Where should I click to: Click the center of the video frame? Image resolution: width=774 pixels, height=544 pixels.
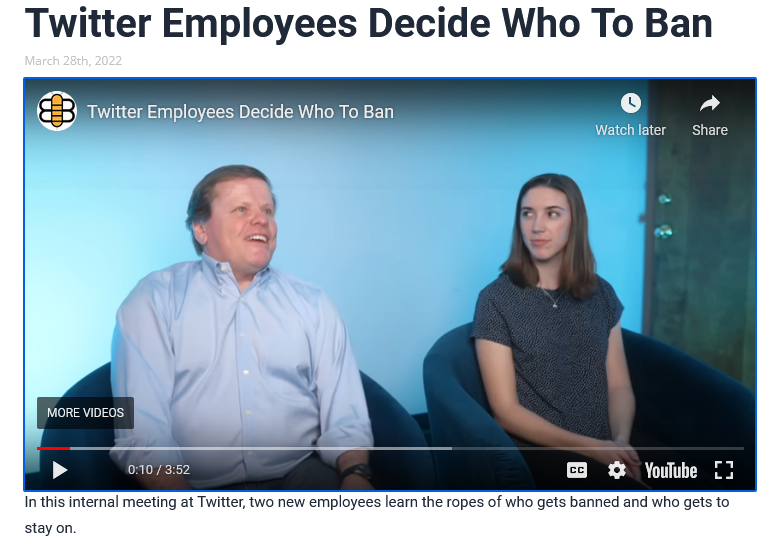coord(390,284)
